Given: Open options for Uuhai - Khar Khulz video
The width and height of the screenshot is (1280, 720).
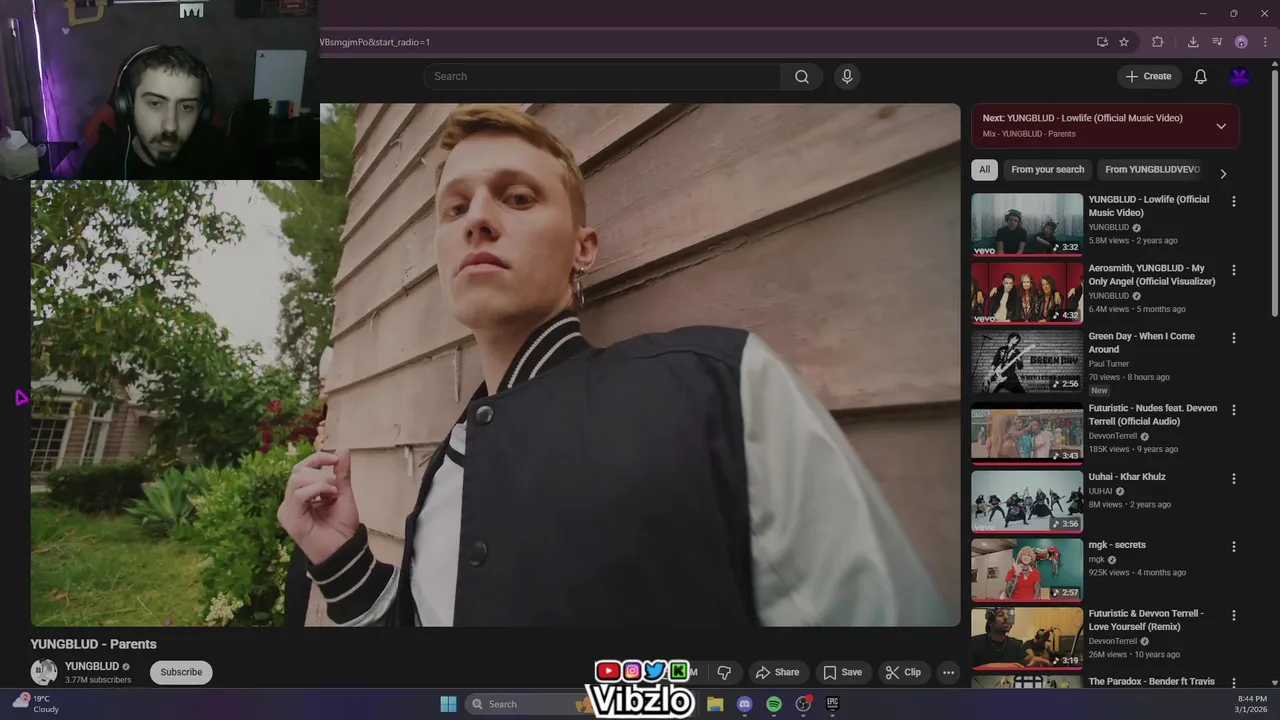Looking at the screenshot, I should tap(1233, 478).
